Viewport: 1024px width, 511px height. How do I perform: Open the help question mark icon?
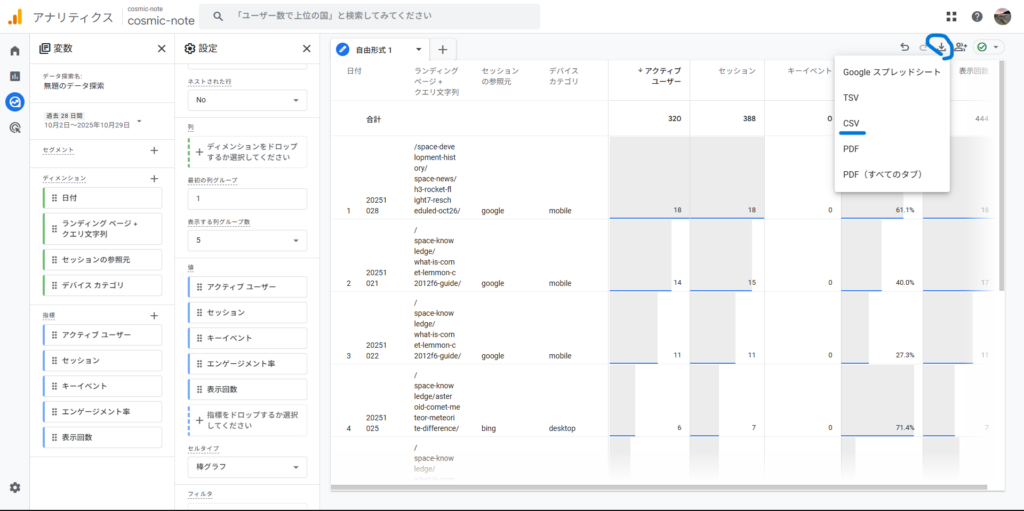[976, 16]
